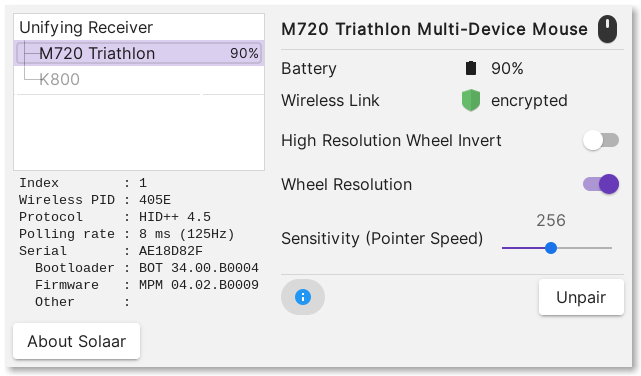
Task: Click the Firmware MPM 04.02.B0009 line
Action: 147,284
